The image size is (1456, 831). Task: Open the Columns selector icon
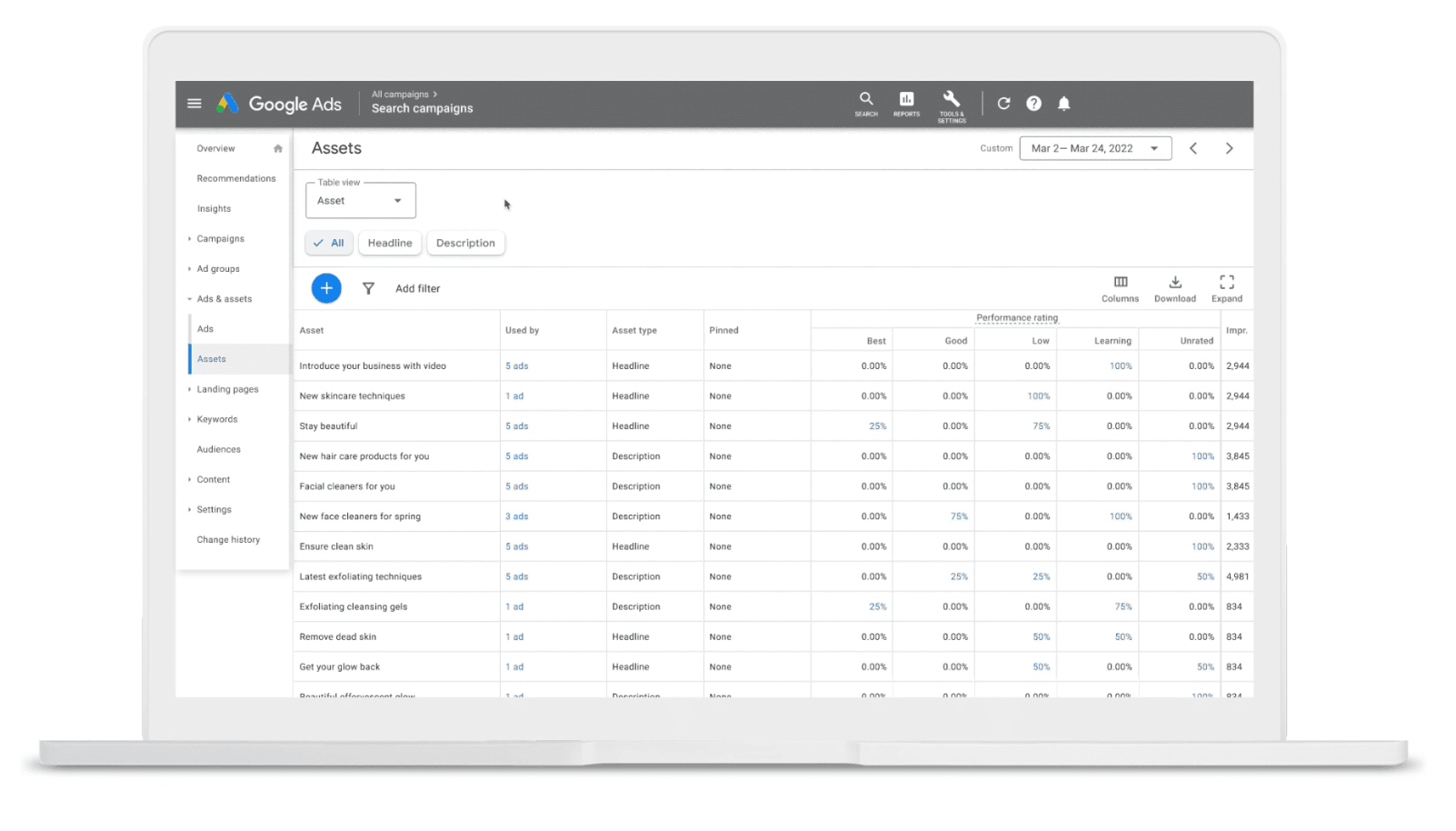point(1120,283)
